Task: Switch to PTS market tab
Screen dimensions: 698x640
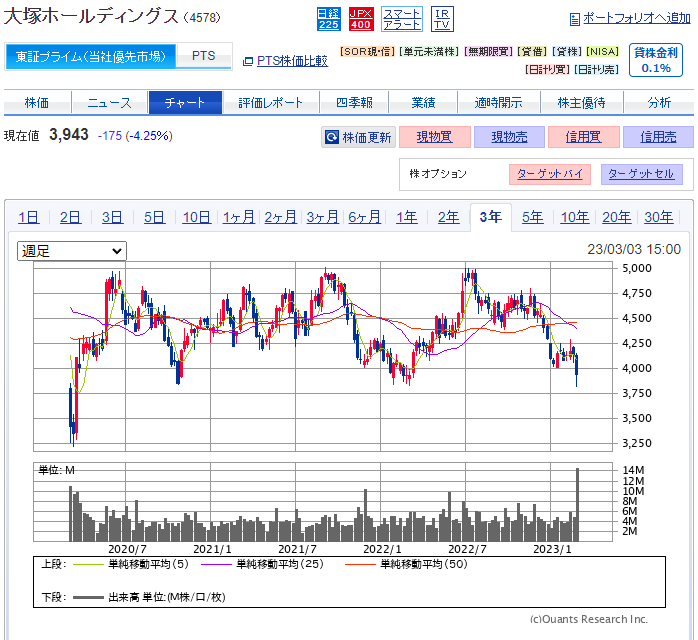Action: click(203, 56)
